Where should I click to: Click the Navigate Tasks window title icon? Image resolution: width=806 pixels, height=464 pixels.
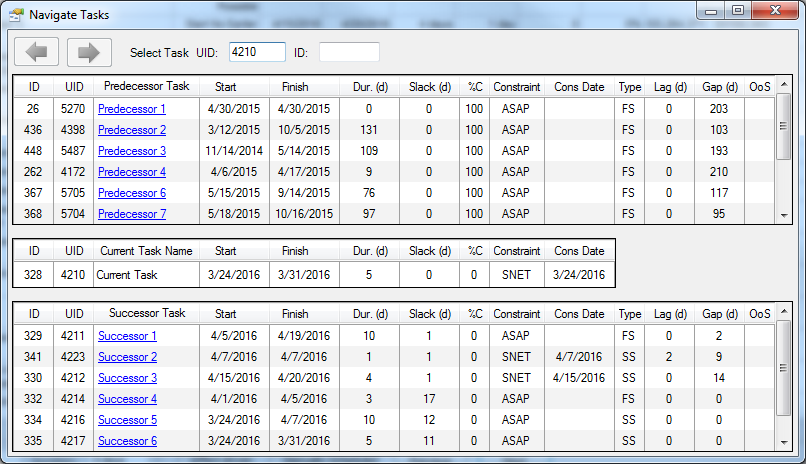tap(16, 15)
